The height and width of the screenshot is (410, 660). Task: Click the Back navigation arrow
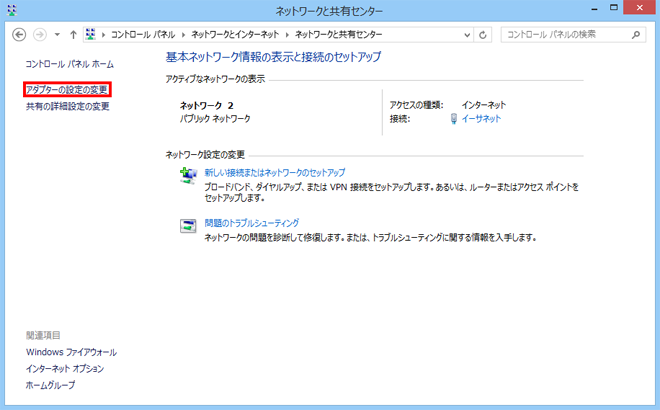19,35
